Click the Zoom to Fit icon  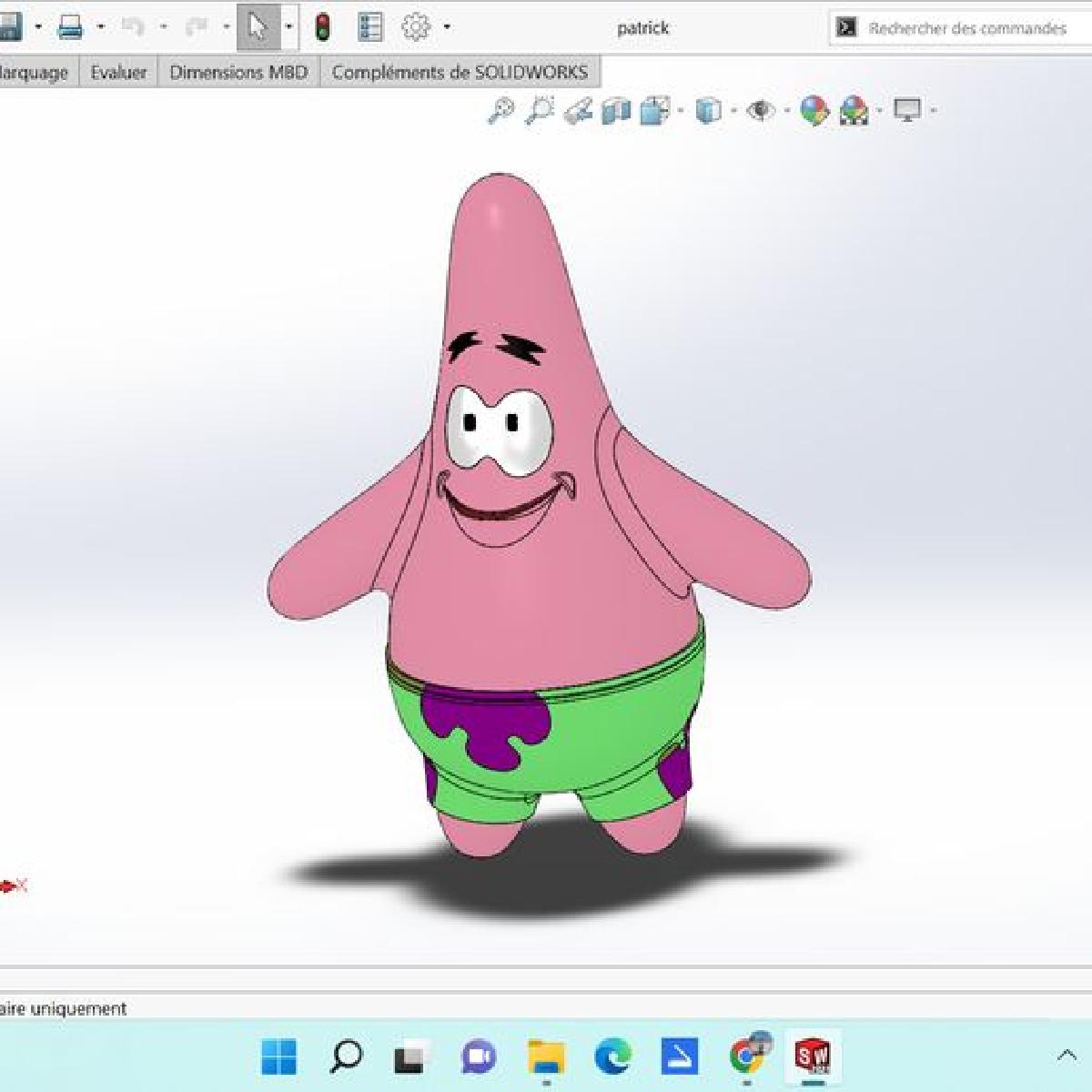[500, 111]
